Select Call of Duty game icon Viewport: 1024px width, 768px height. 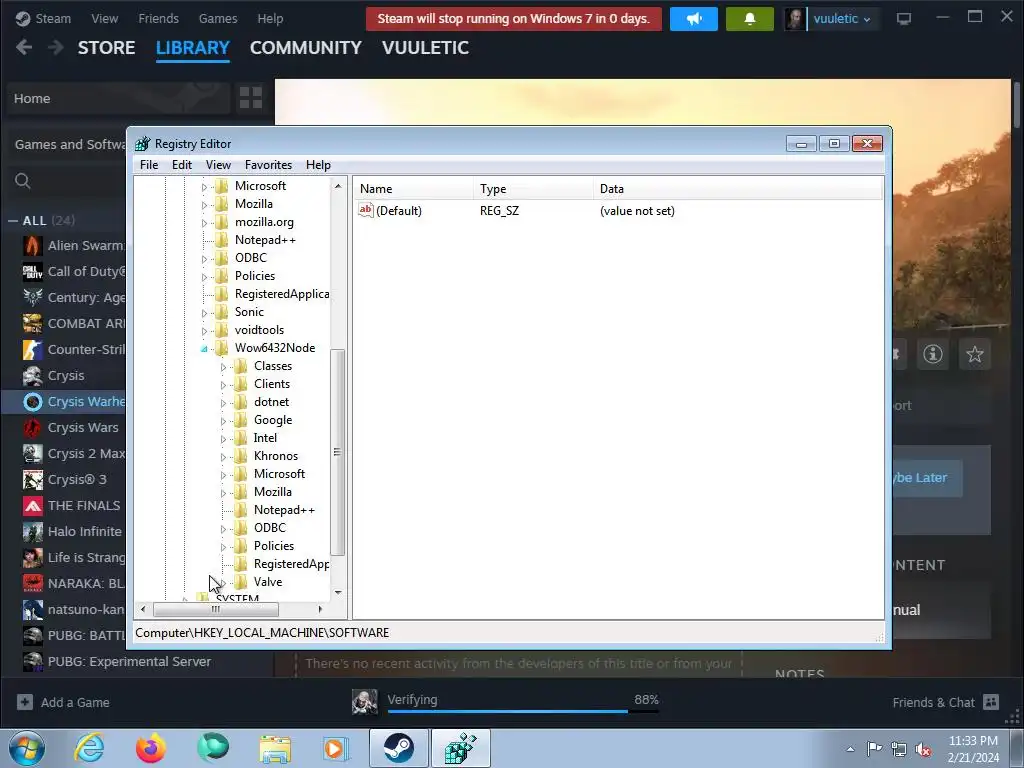click(33, 272)
